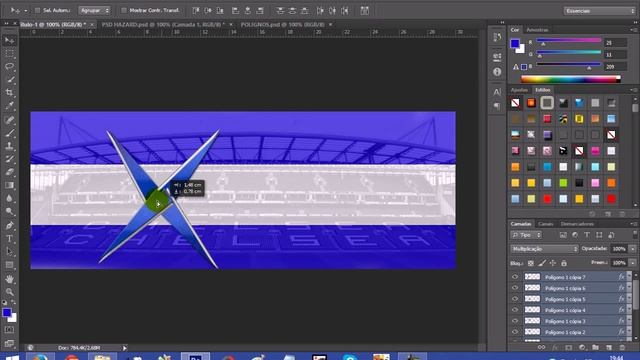
Task: Open Skype from the Windows taskbar
Action: click(x=350, y=356)
